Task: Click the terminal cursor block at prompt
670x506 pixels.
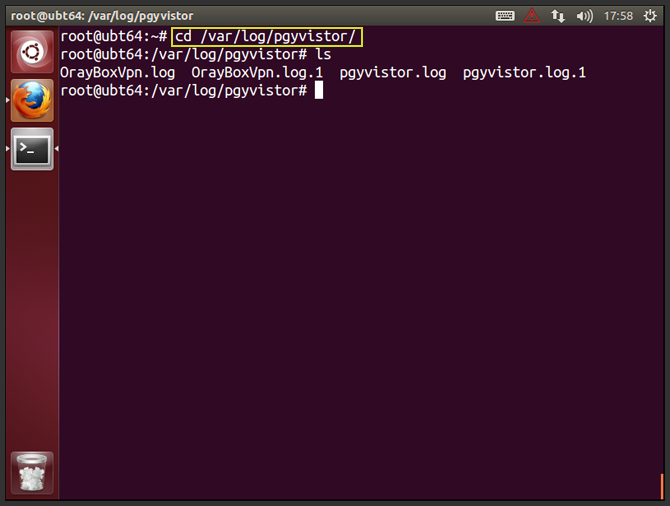Action: [x=319, y=91]
